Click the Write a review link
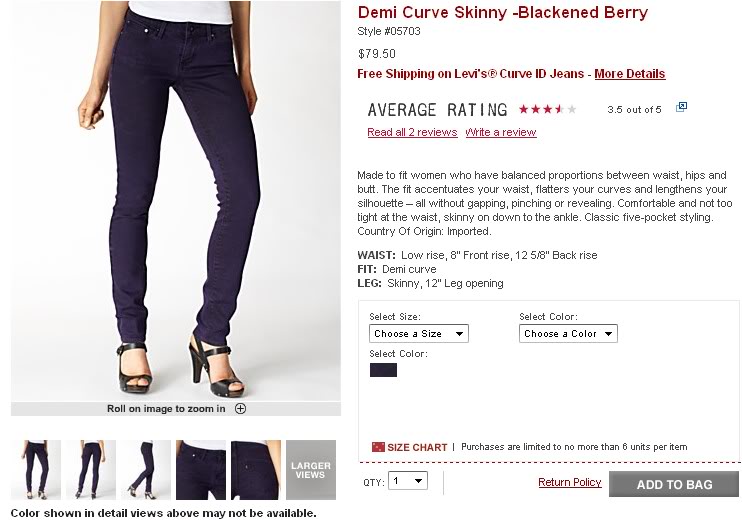Image resolution: width=742 pixels, height=524 pixels. [x=501, y=132]
